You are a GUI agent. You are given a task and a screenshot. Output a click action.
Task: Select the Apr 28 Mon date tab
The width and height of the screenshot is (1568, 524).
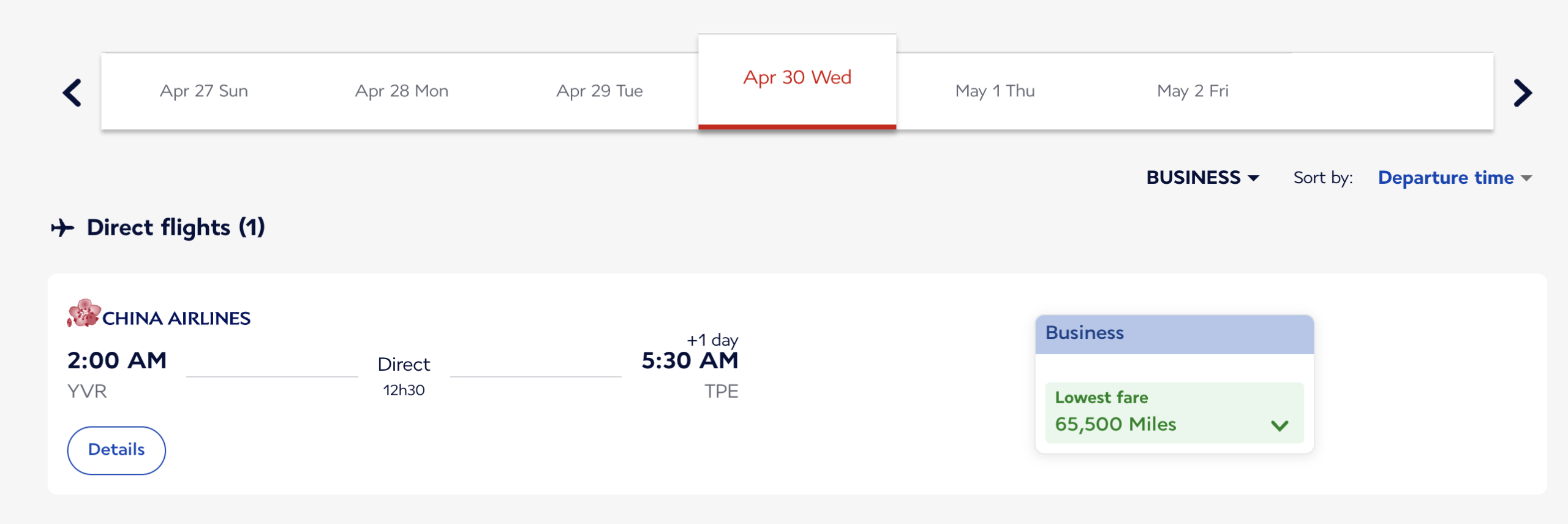coord(402,91)
